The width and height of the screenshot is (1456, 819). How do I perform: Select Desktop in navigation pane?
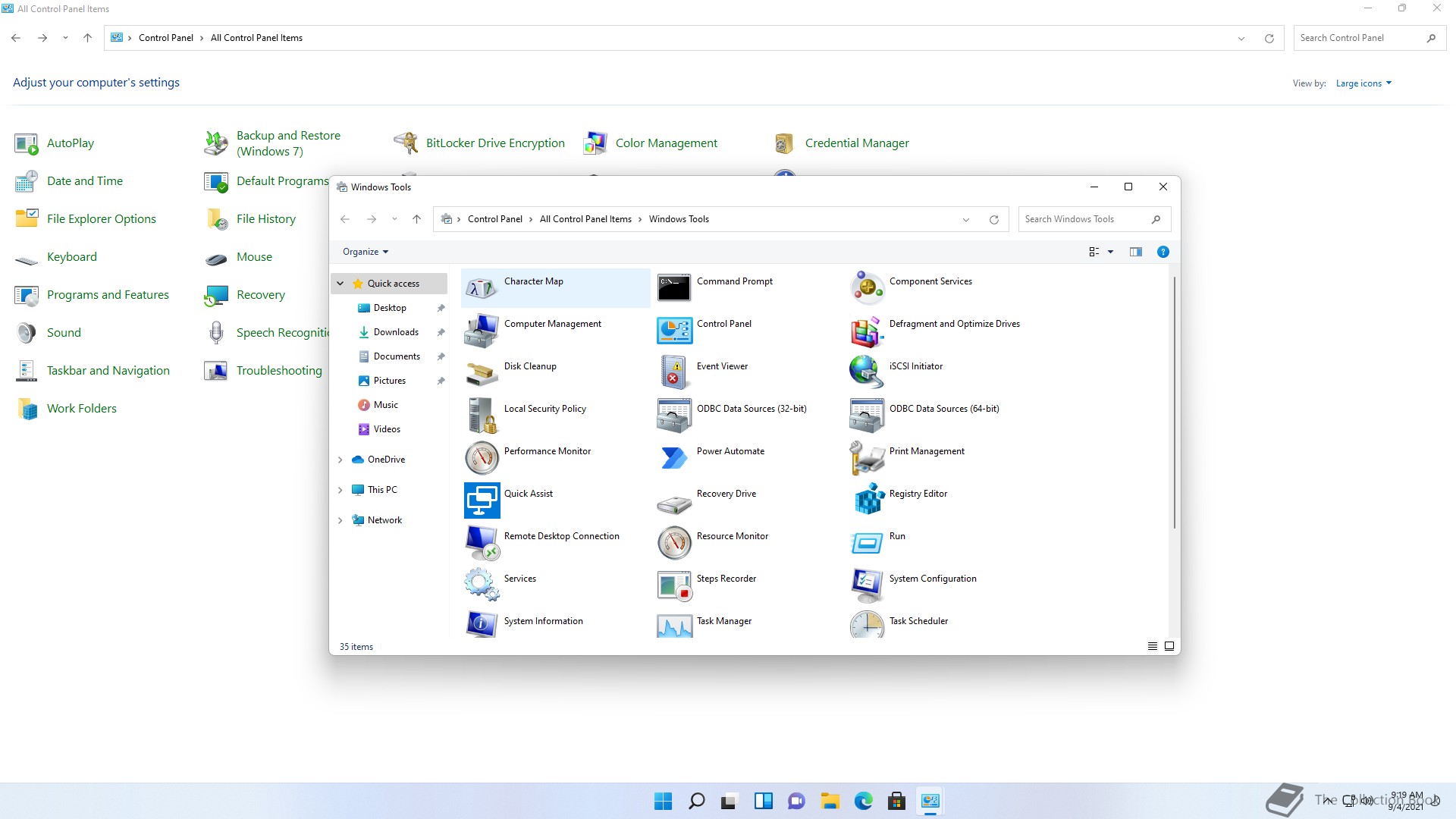coord(390,308)
